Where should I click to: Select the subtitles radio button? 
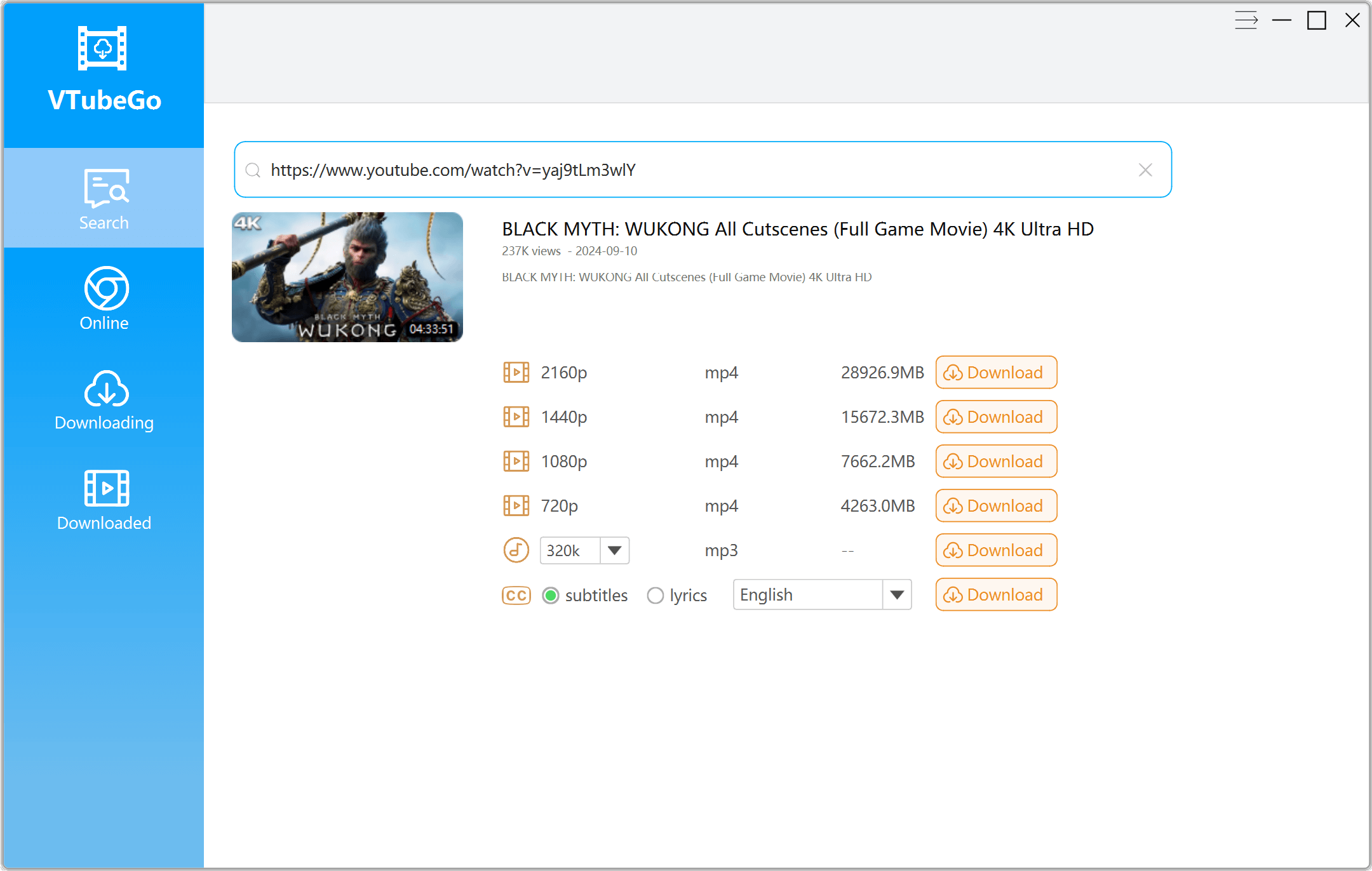[550, 595]
